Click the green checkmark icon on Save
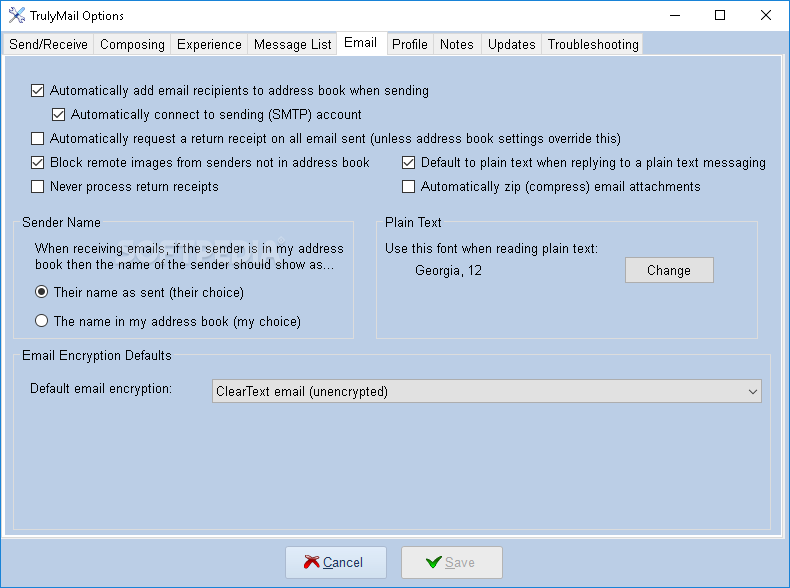Viewport: 790px width, 588px height. [433, 561]
